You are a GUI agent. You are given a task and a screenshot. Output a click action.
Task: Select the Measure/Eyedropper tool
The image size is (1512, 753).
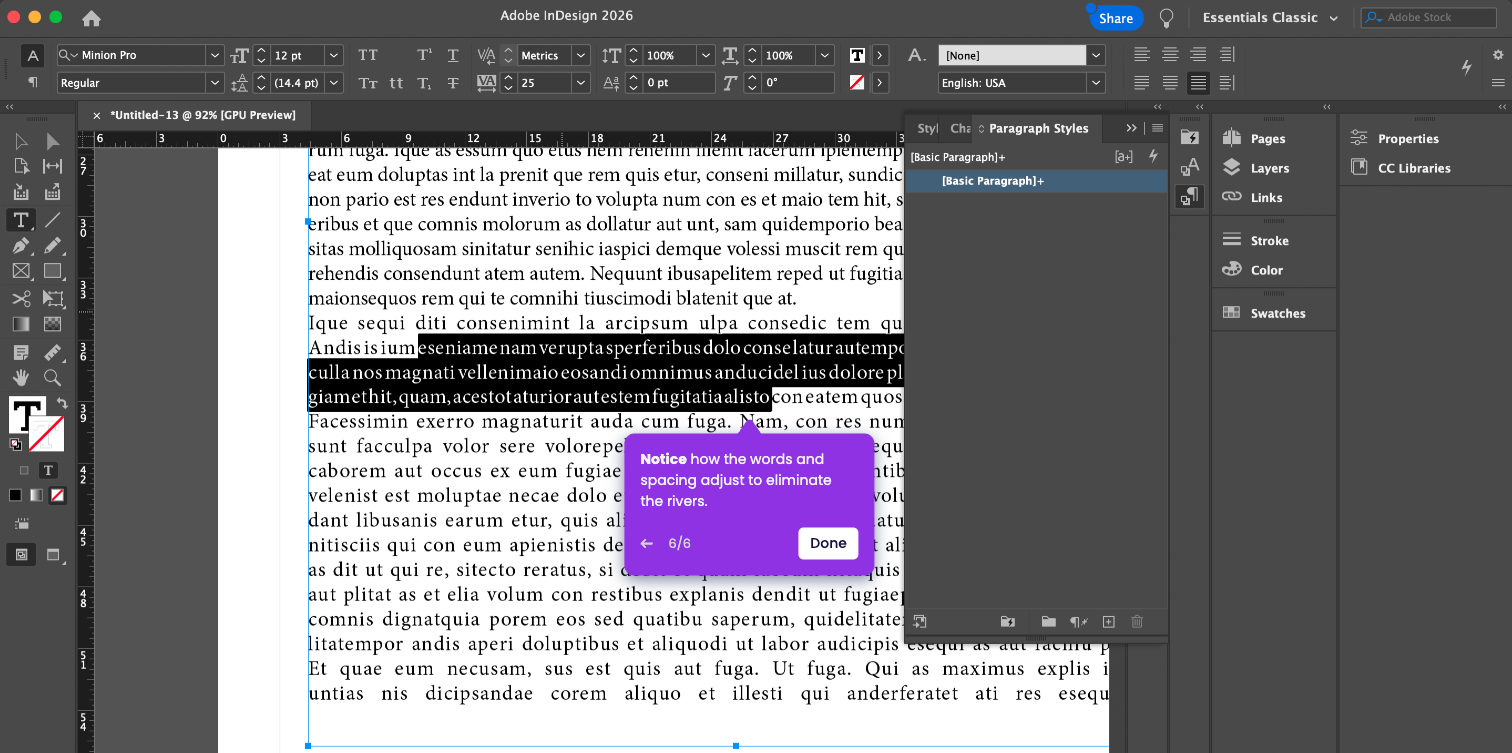pos(53,352)
